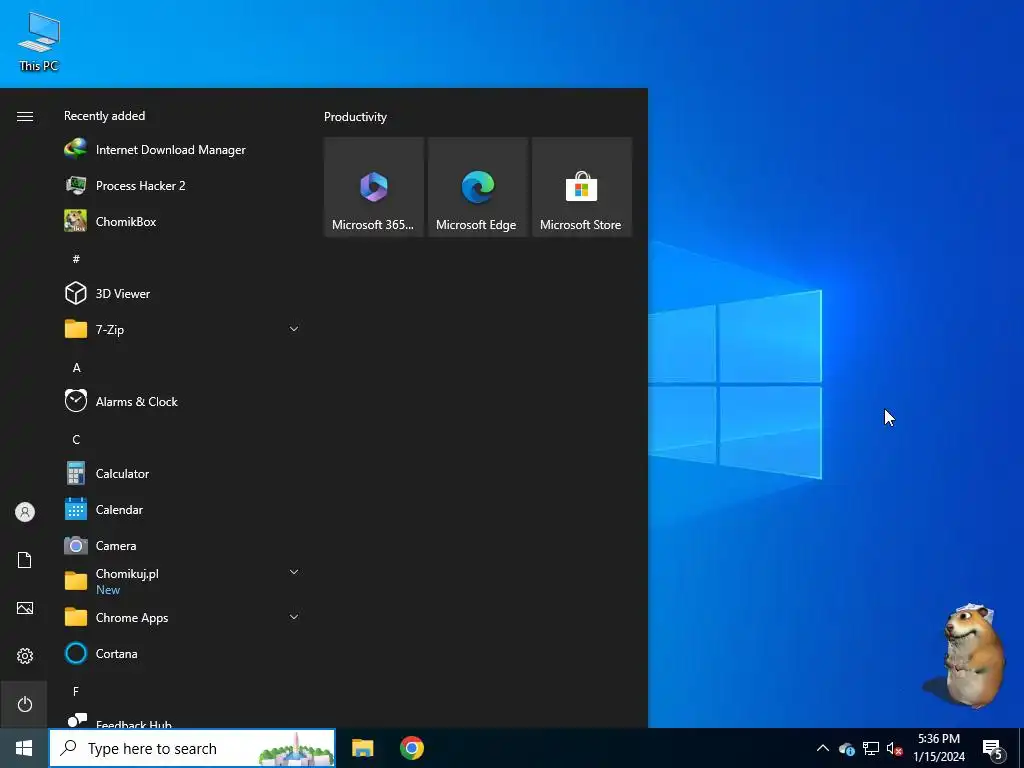The image size is (1024, 768).
Task: Open Feedback Hub entry
Action: point(182,719)
